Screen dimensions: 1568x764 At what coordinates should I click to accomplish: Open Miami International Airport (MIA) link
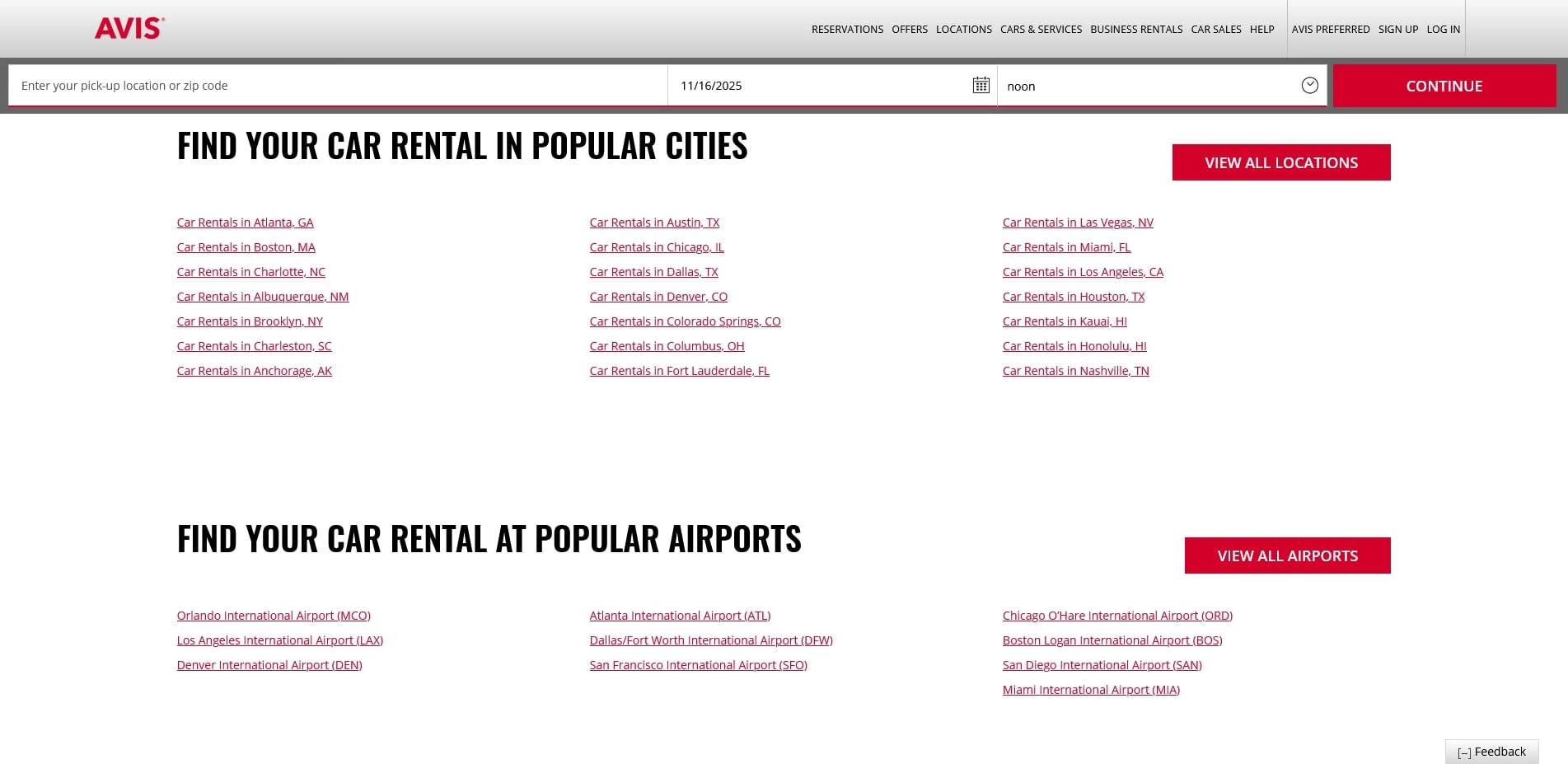coord(1090,690)
